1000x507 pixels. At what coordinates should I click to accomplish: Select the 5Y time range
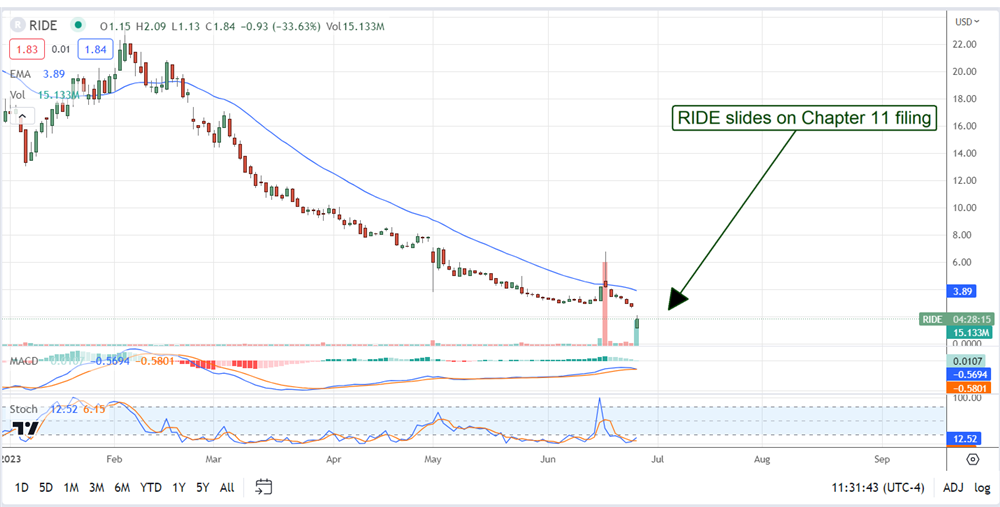click(x=203, y=488)
